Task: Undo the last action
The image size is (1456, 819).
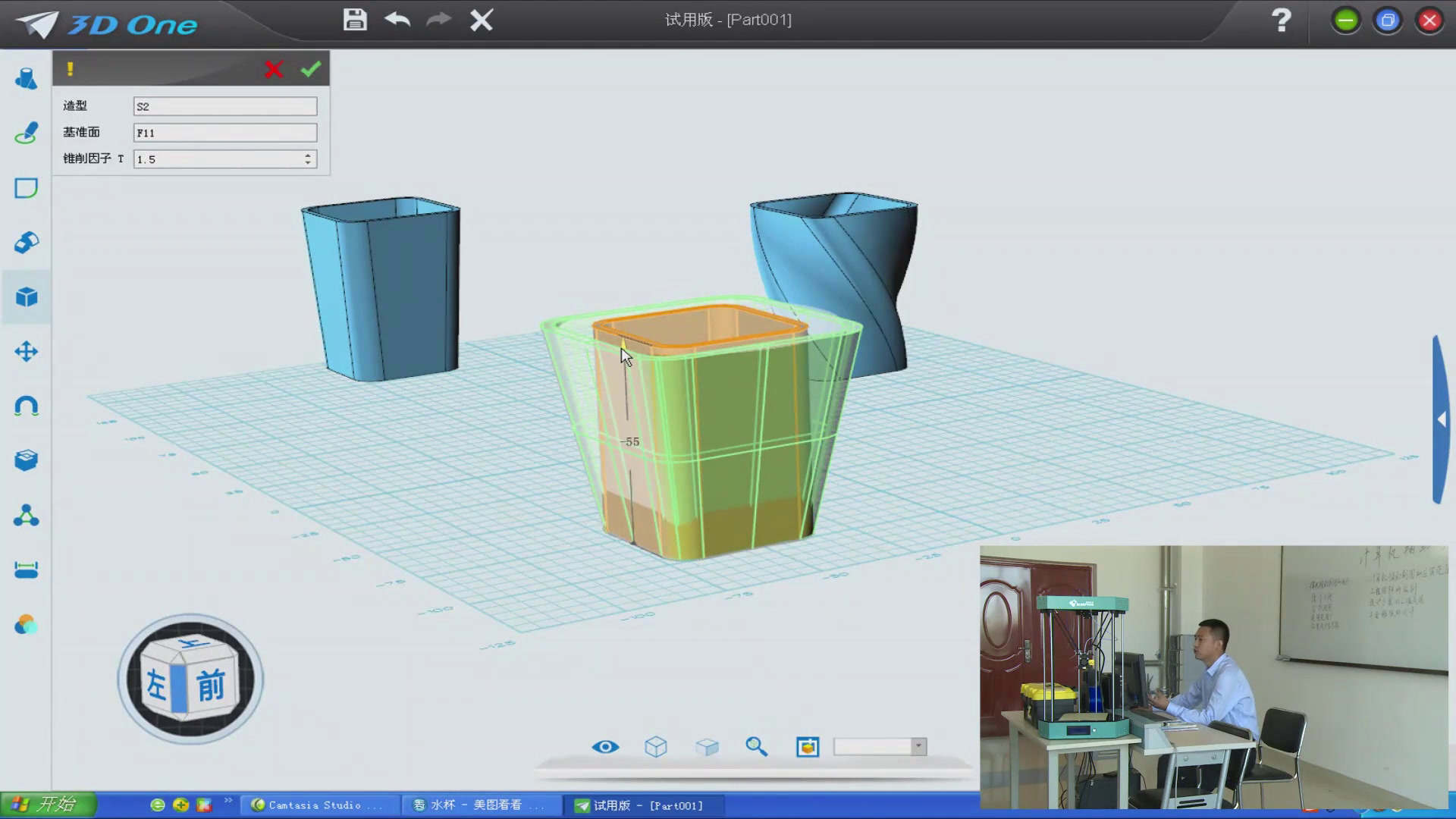Action: tap(397, 19)
